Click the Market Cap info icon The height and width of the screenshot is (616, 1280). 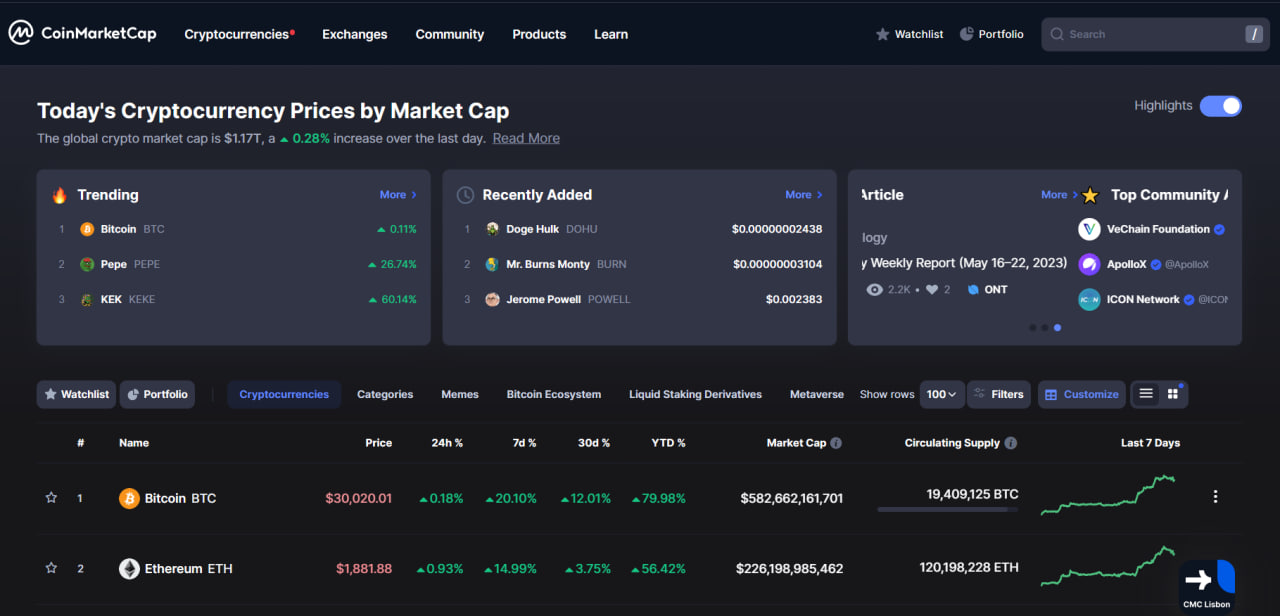[836, 443]
